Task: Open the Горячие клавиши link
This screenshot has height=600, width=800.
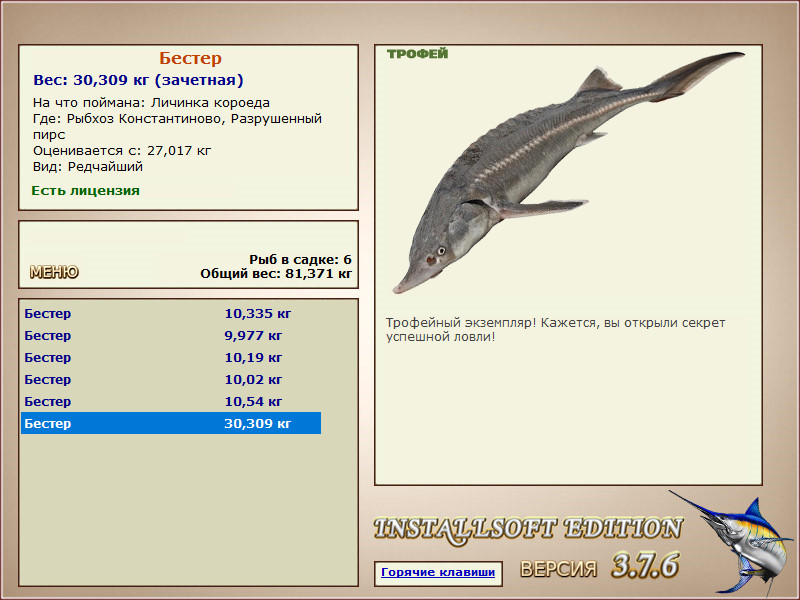Action: 438,572
